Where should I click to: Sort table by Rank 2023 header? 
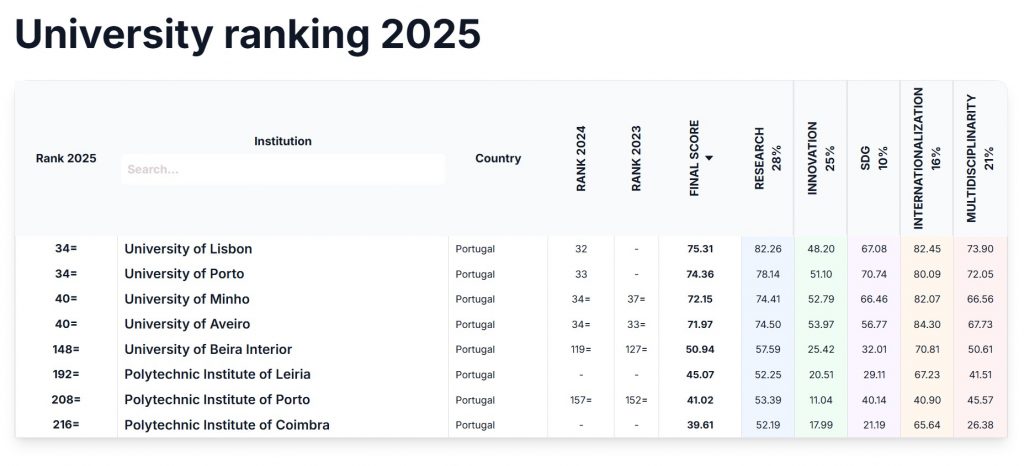(x=637, y=158)
